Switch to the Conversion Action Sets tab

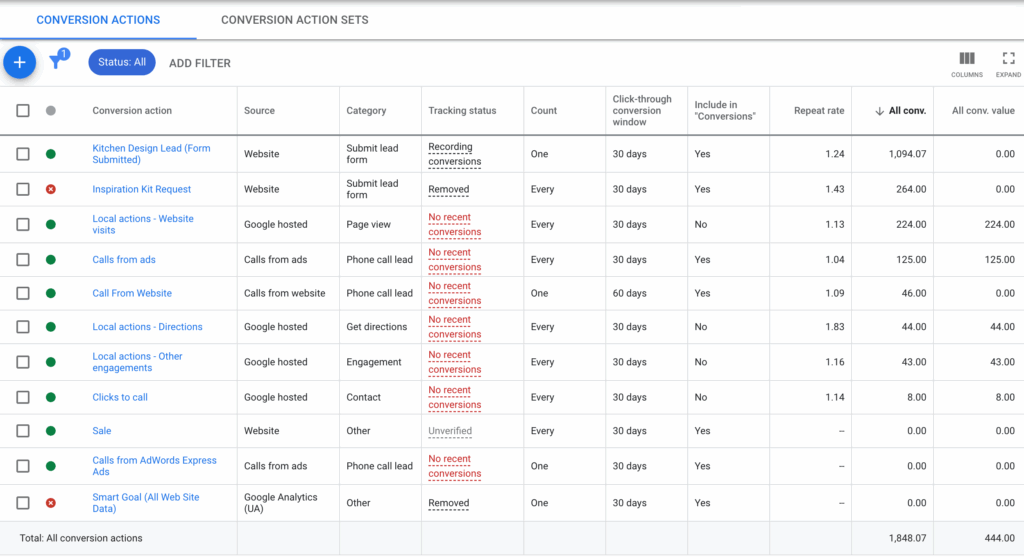[x=294, y=20]
